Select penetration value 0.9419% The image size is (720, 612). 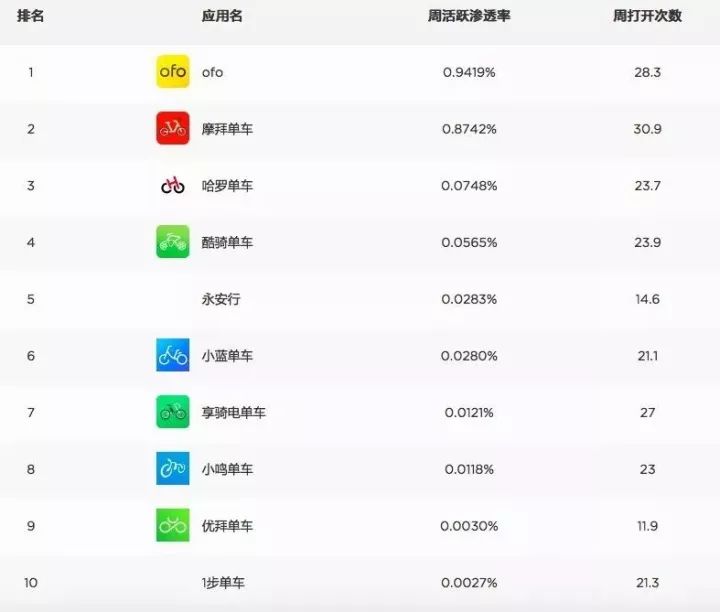(x=469, y=73)
